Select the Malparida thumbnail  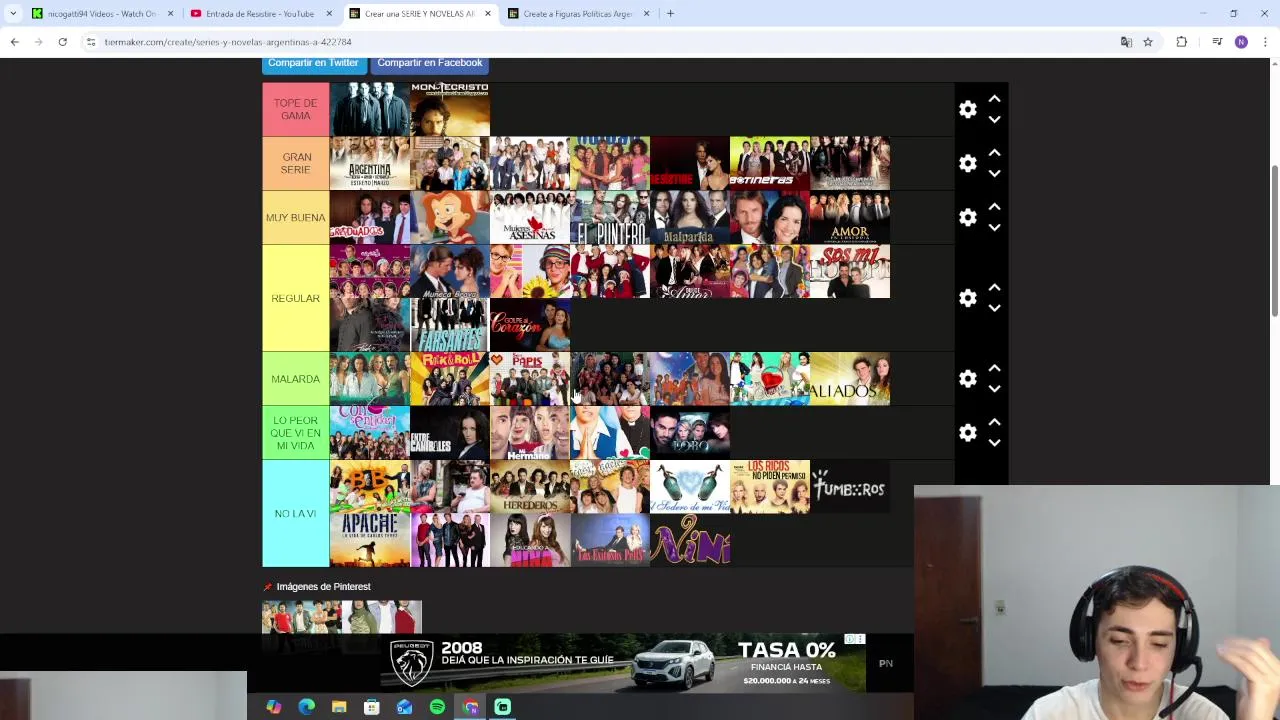coord(690,217)
